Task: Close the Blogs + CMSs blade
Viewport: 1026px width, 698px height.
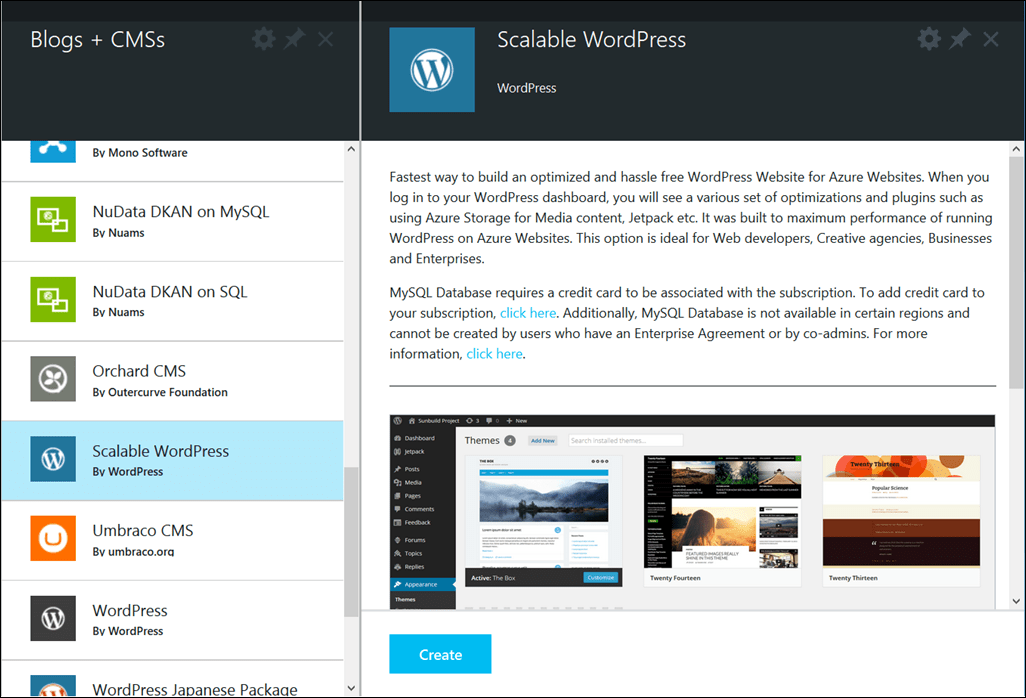Action: pyautogui.click(x=325, y=39)
